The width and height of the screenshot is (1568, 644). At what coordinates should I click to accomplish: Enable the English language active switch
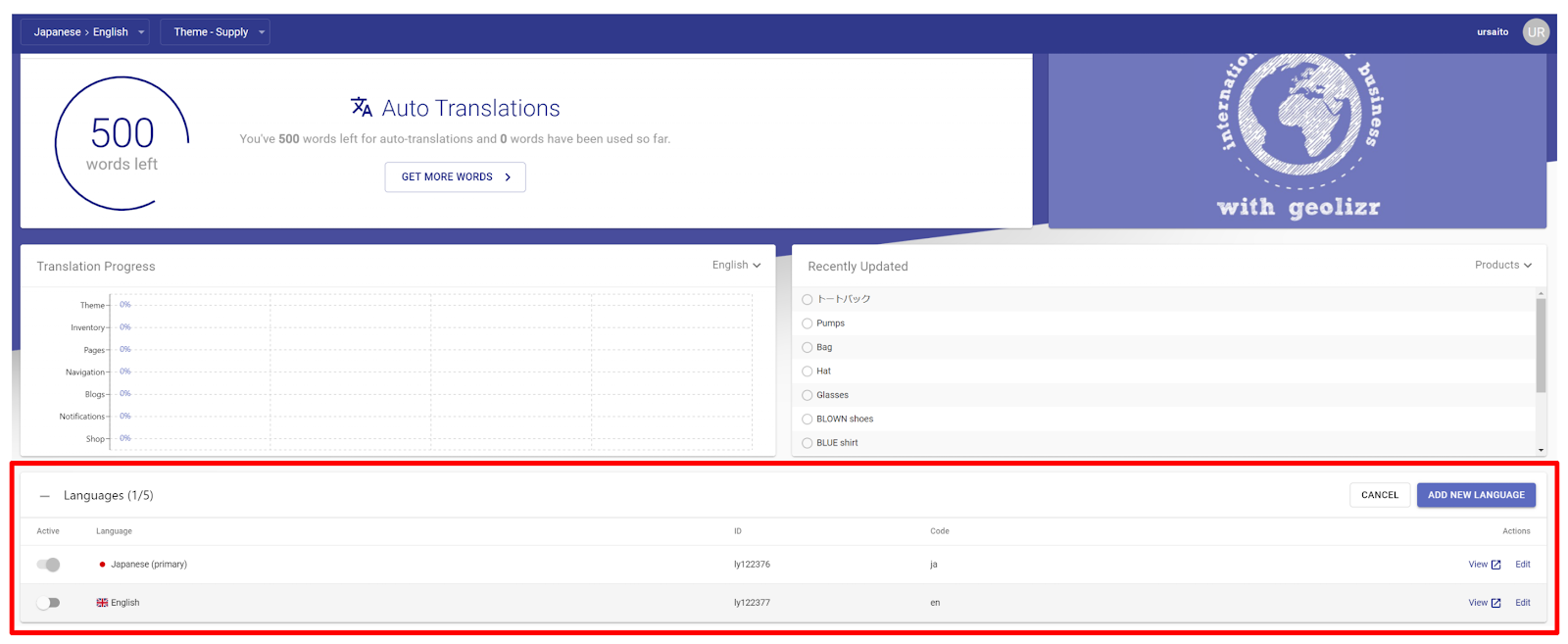[x=48, y=603]
